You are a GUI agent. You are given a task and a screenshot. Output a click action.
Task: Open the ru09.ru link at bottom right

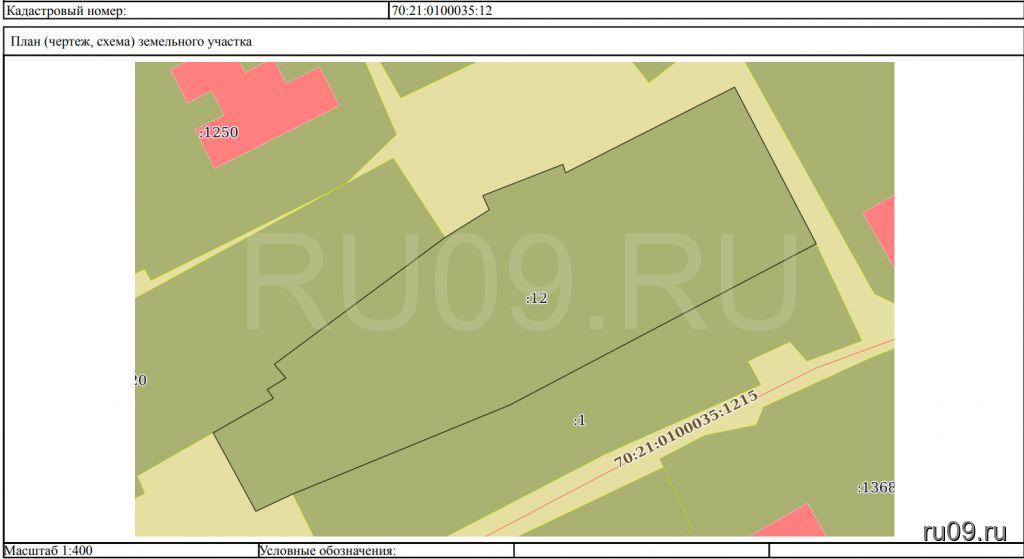click(964, 529)
